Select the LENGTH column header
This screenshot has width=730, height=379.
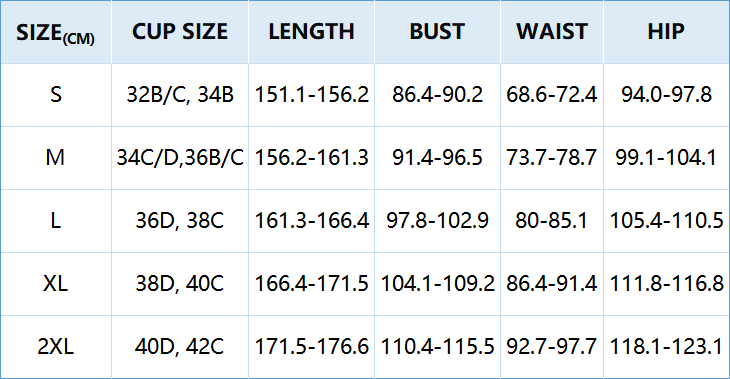click(311, 32)
